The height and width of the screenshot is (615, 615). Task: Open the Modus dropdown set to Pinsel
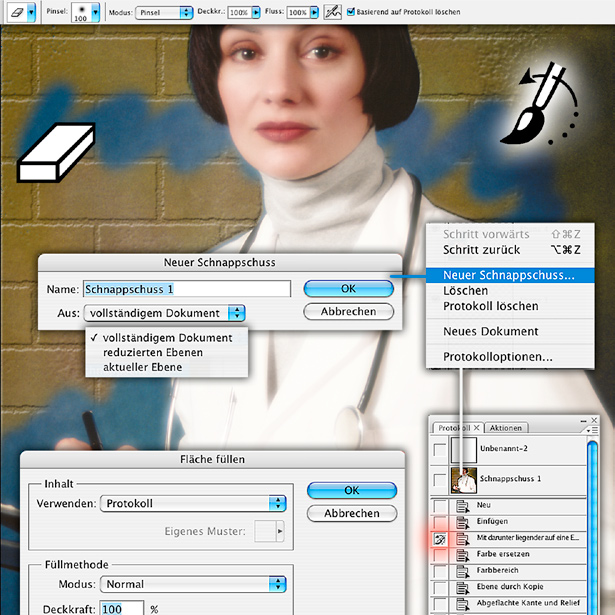164,13
